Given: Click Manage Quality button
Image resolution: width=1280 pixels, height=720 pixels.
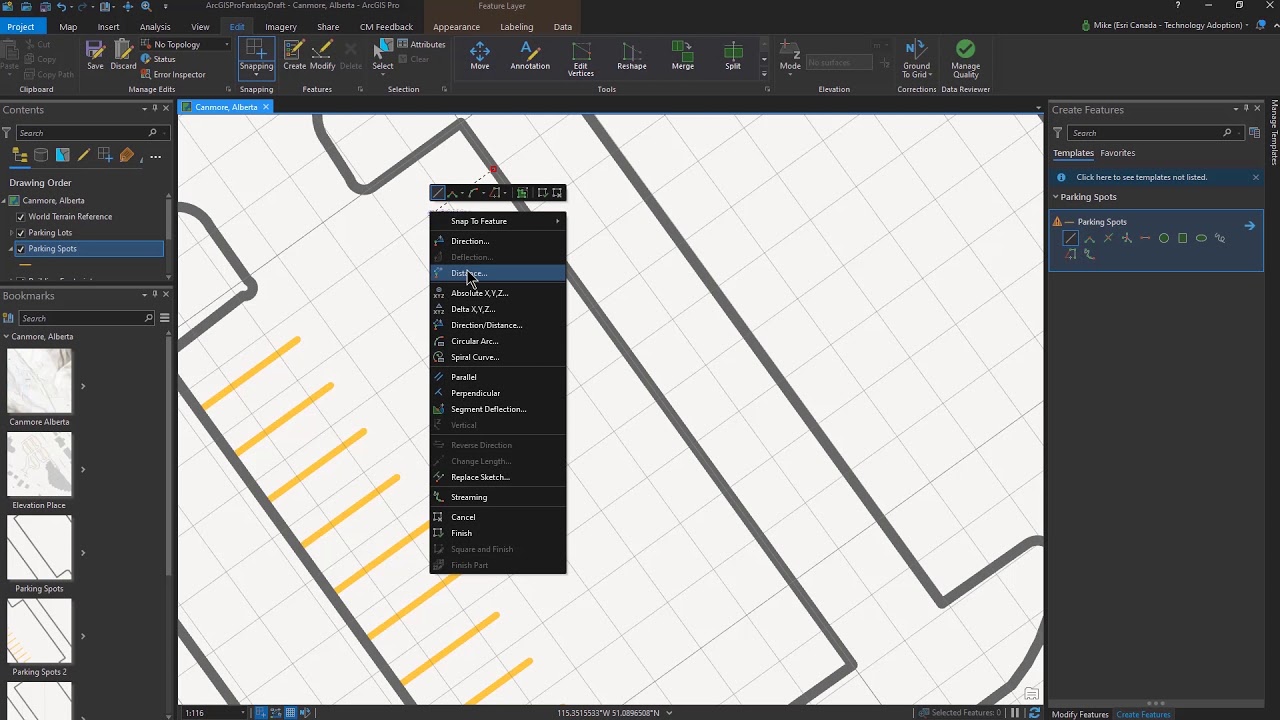Looking at the screenshot, I should tap(966, 59).
